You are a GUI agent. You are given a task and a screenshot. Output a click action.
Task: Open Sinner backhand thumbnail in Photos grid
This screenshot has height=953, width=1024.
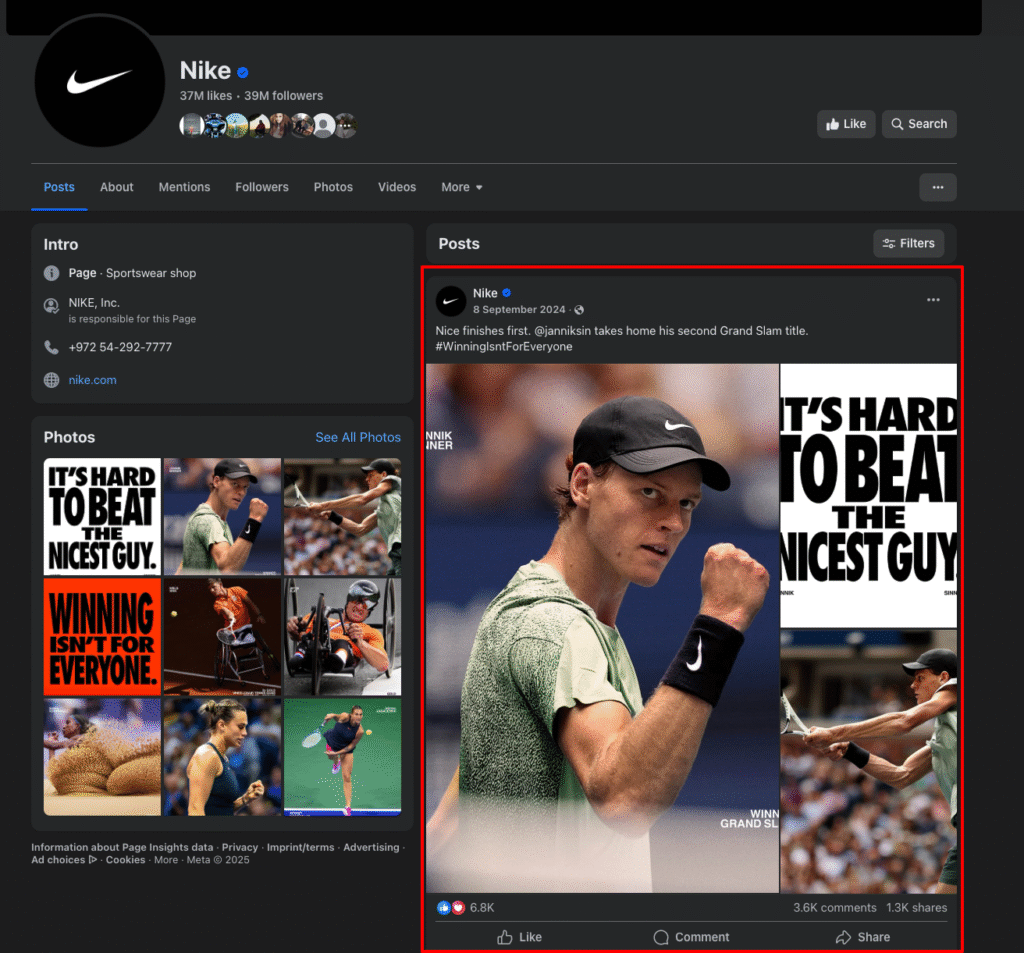pyautogui.click(x=342, y=517)
